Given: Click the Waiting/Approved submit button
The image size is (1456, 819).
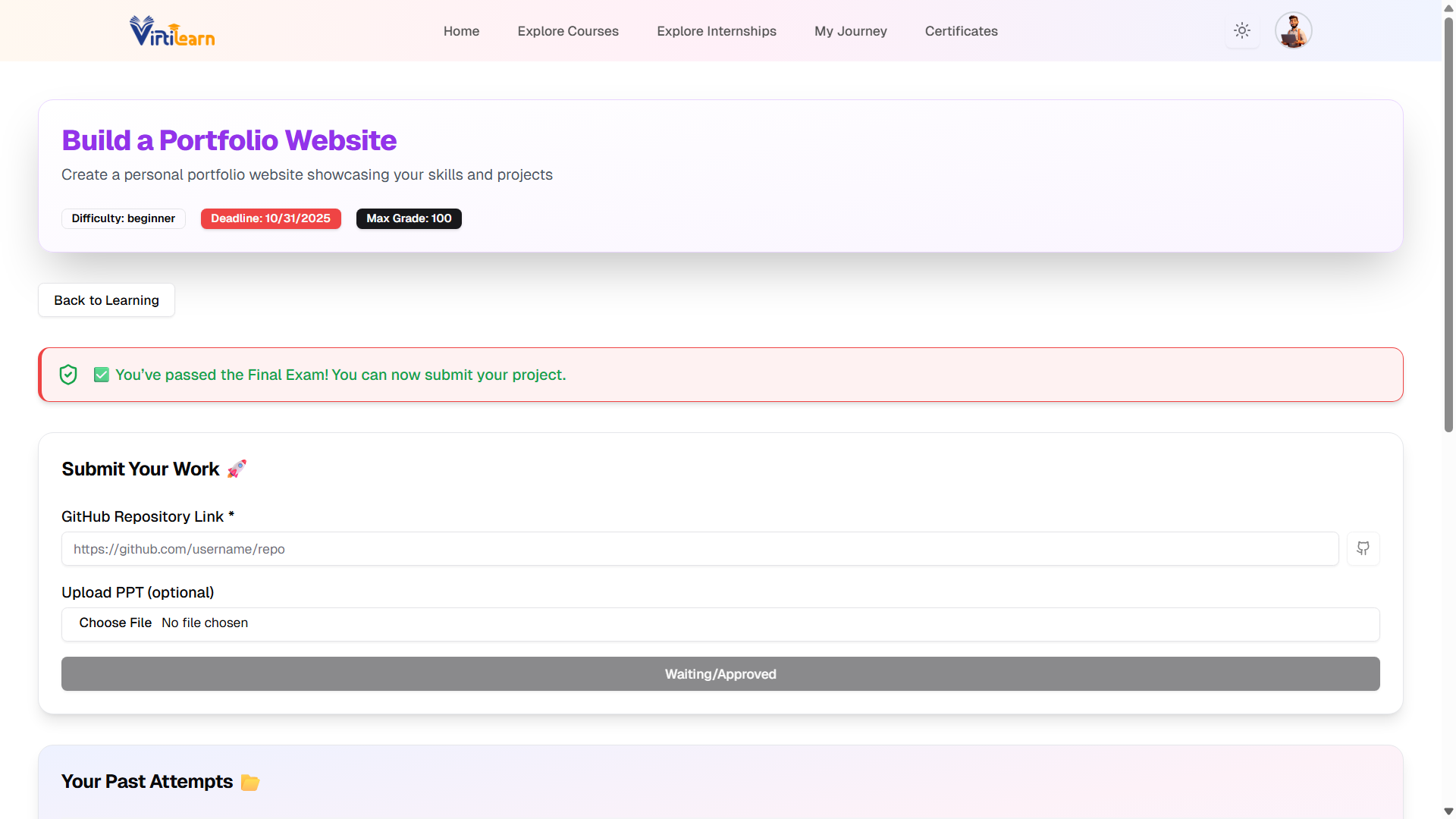Looking at the screenshot, I should 720,673.
